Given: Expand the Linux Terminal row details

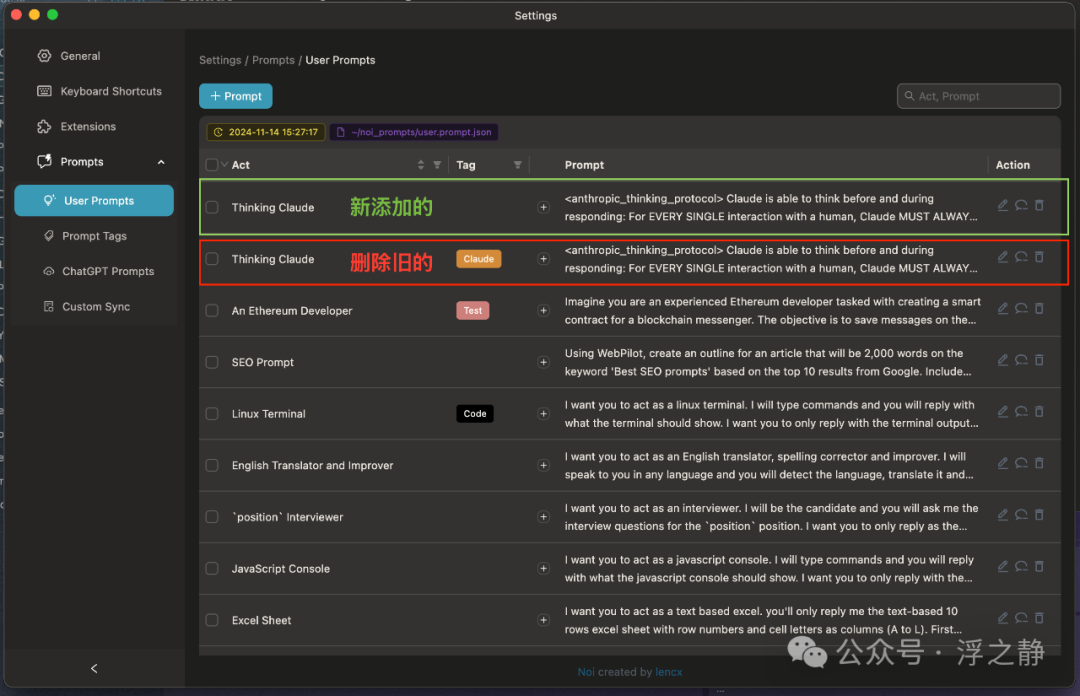Looking at the screenshot, I should 543,414.
